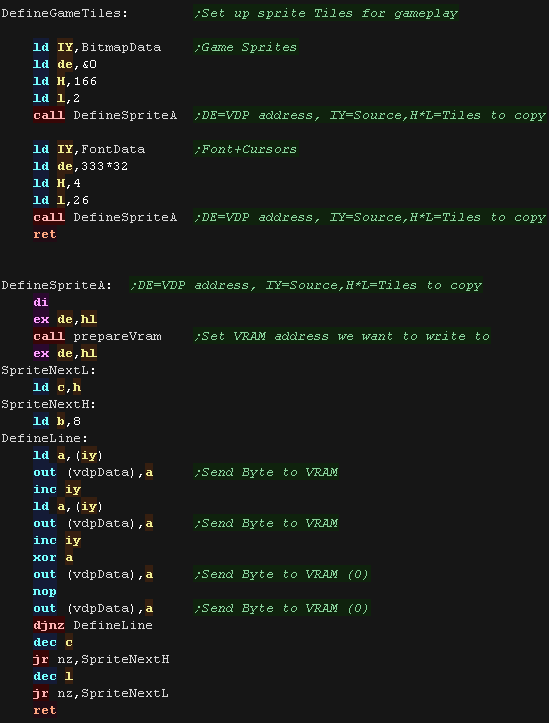Click the 'ld H,166' line
Screen dimensions: 549x723
[65, 81]
